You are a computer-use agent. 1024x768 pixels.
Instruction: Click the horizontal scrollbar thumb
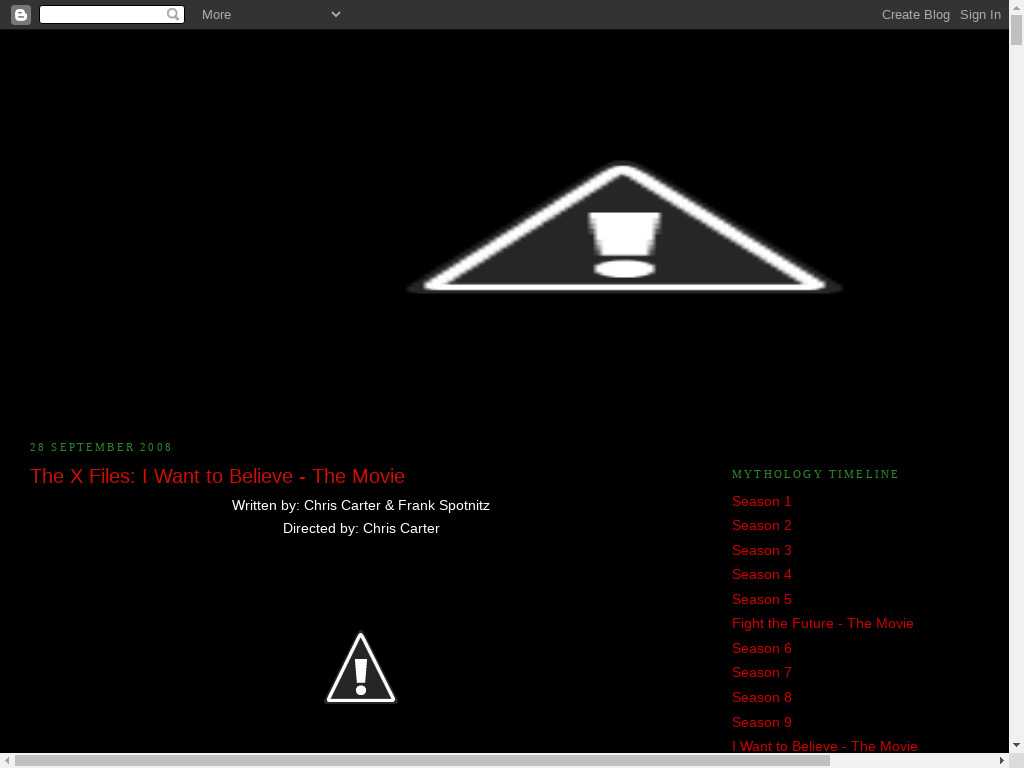point(422,761)
